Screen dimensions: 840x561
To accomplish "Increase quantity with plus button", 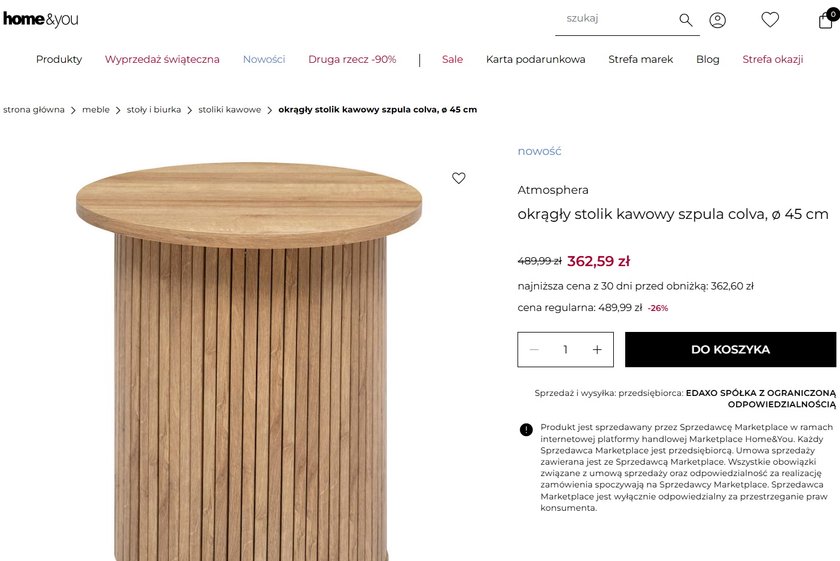I will pos(597,350).
